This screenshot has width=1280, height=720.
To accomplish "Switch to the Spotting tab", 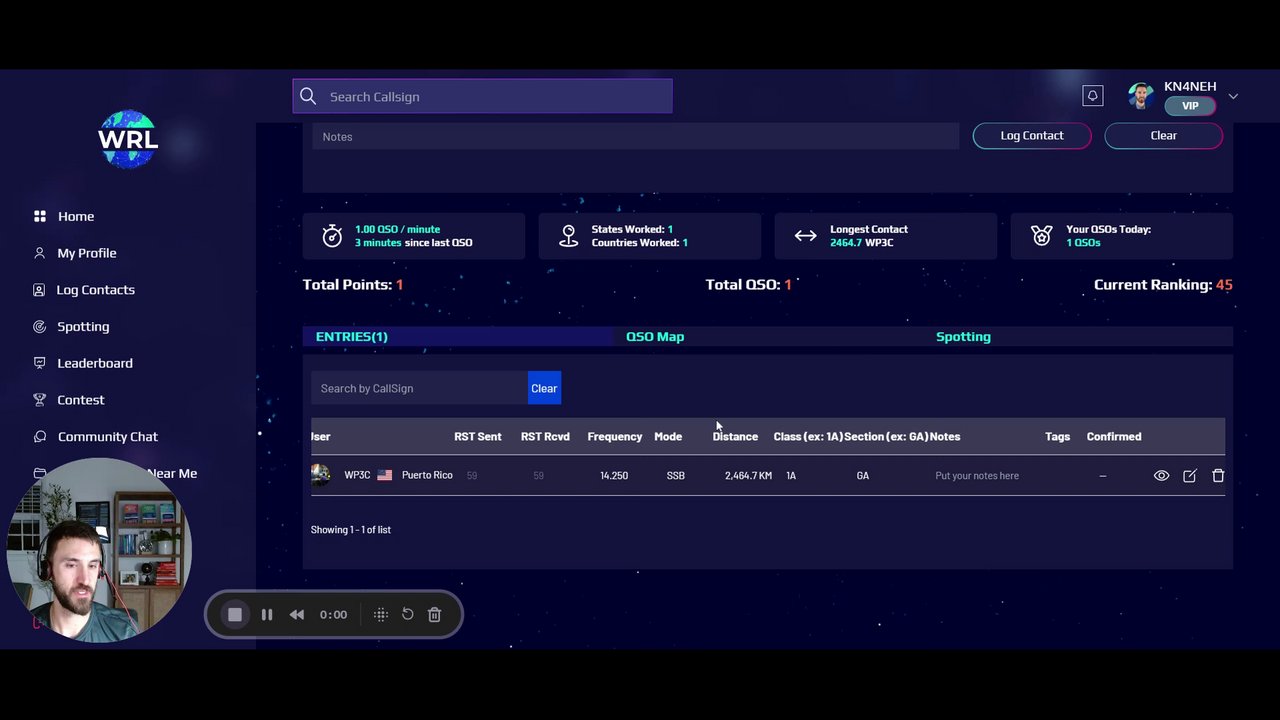I will pos(963,336).
